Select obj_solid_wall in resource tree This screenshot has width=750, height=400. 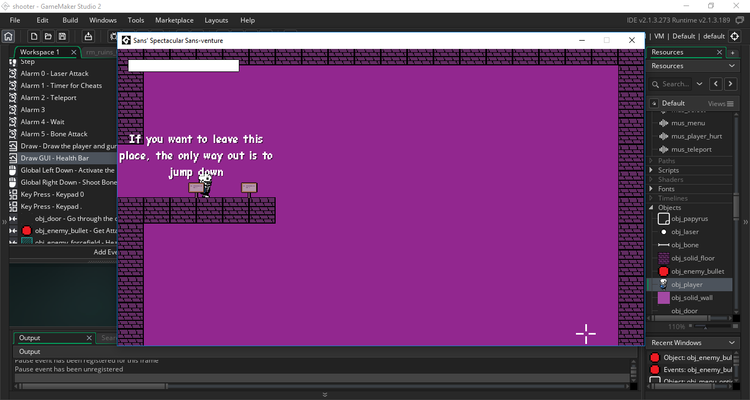click(692, 298)
